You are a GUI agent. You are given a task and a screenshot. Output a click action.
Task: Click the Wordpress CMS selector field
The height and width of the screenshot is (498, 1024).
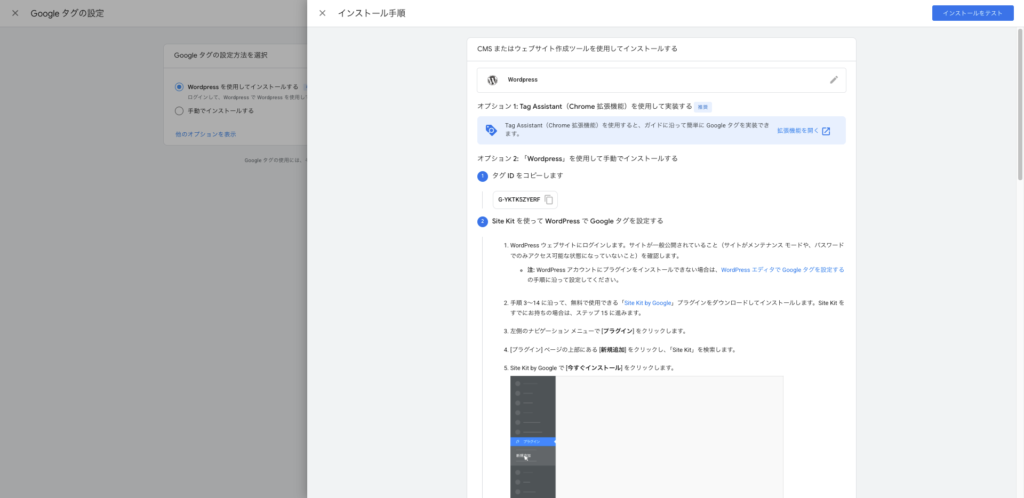(661, 80)
